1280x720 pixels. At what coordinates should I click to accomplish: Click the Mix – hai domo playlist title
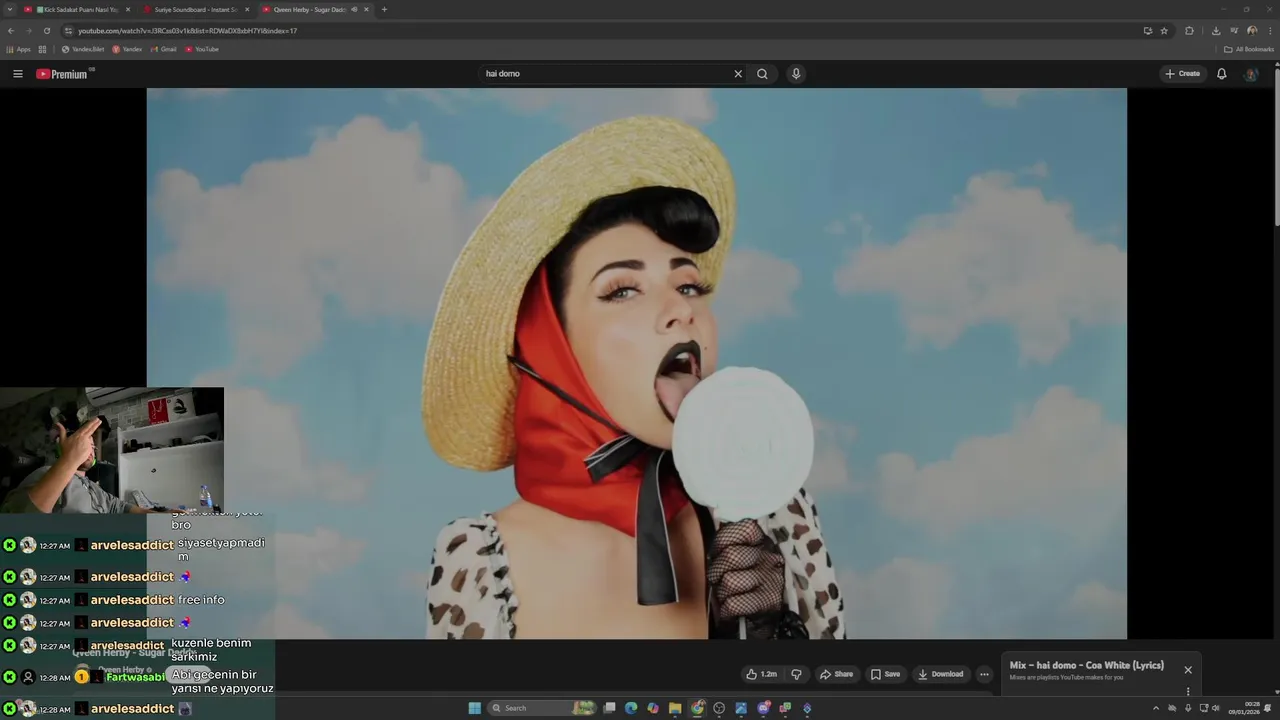point(1087,665)
